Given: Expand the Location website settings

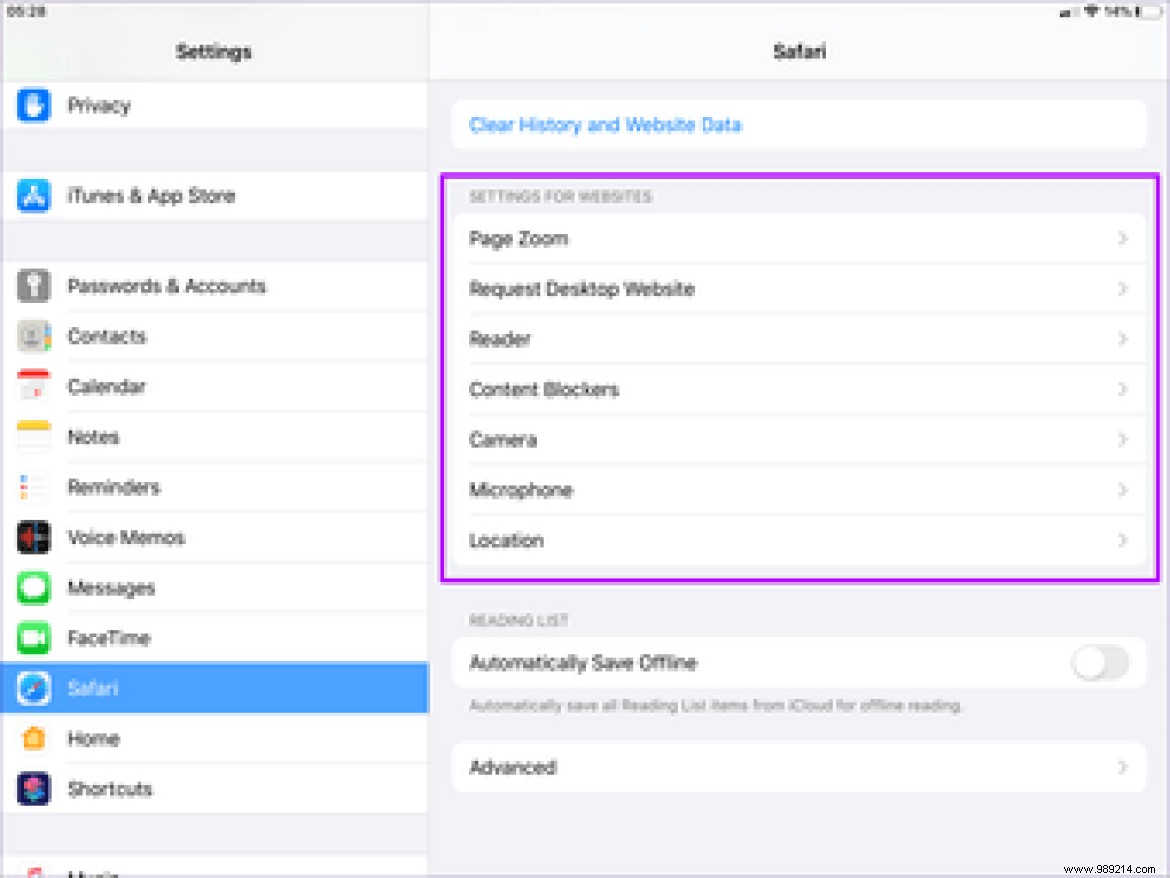Looking at the screenshot, I should (798, 540).
